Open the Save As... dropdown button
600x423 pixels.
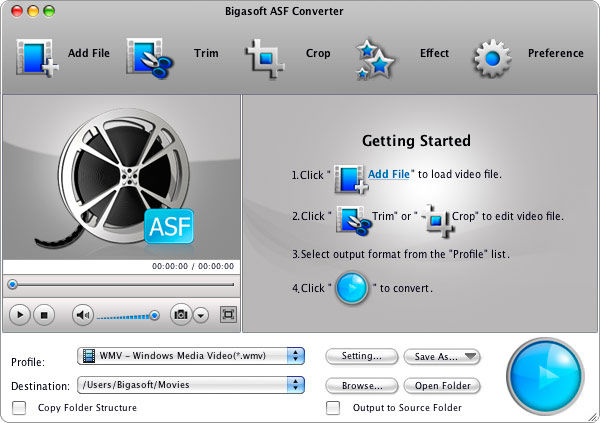[x=442, y=357]
